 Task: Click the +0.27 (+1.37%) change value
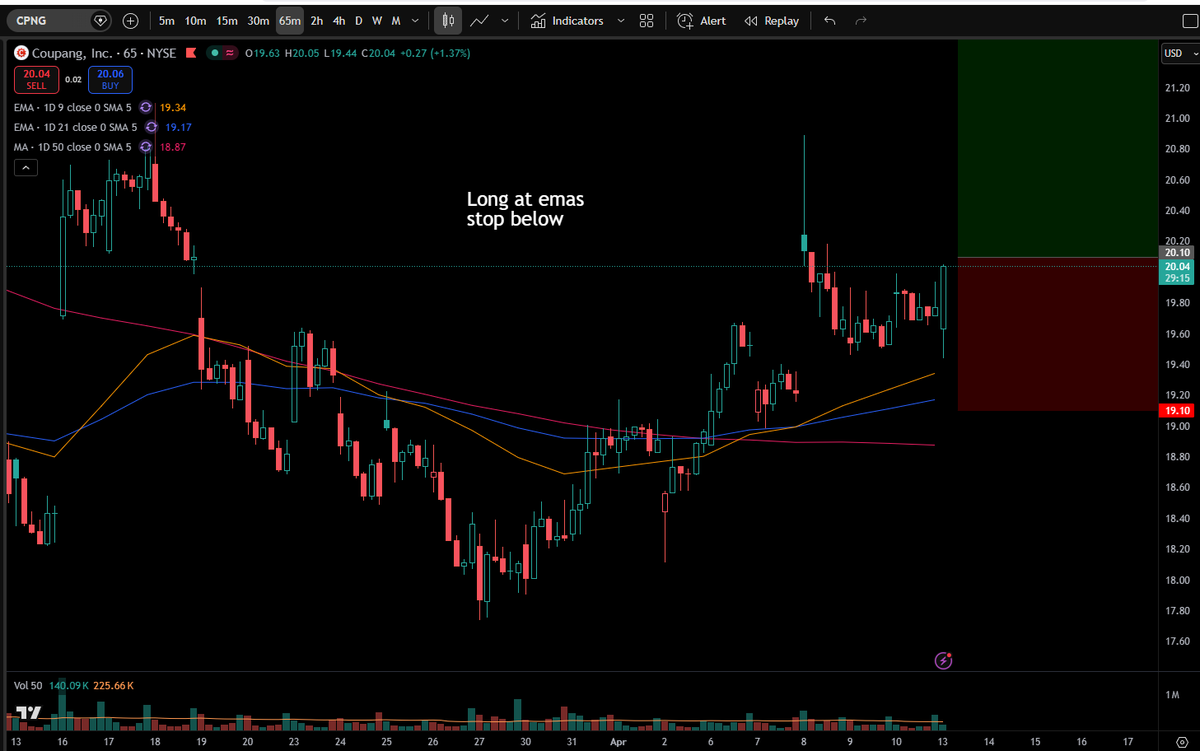point(436,53)
